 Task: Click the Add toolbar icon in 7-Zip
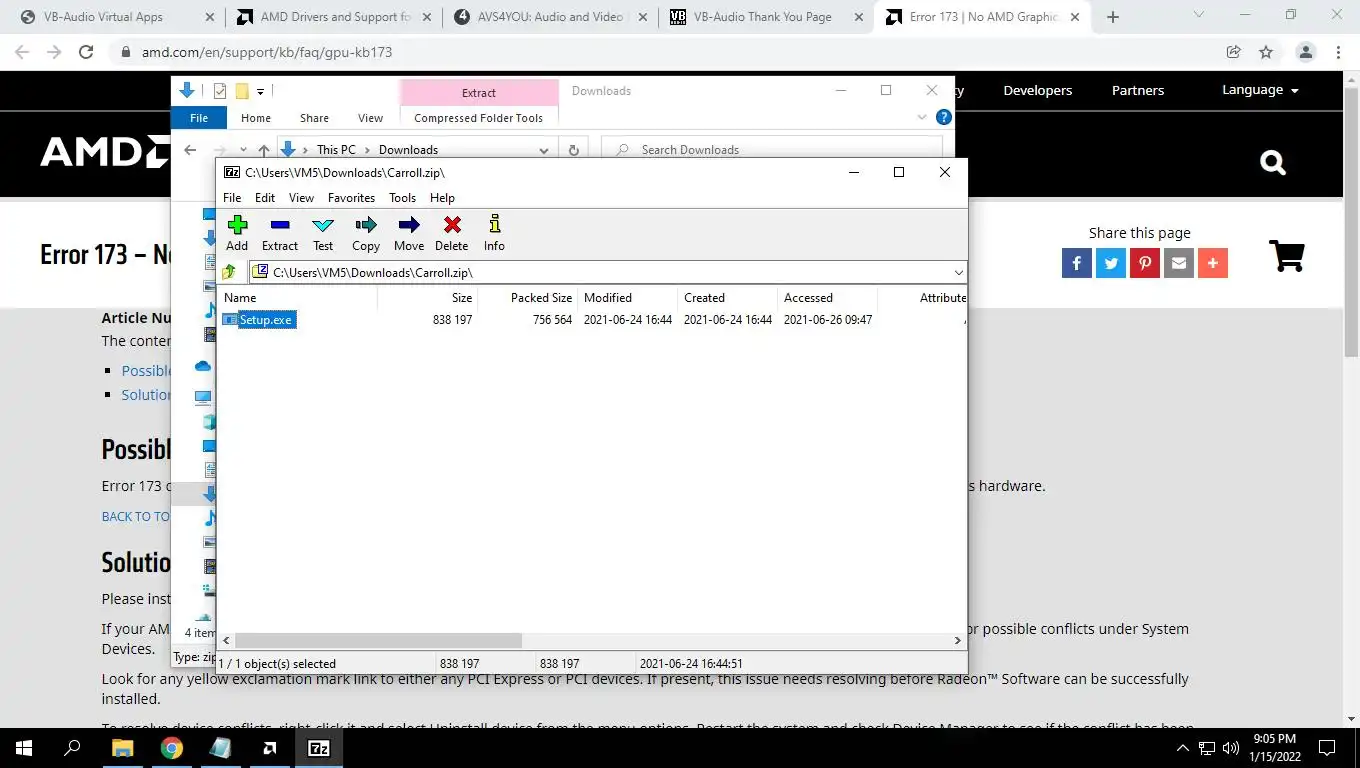[237, 233]
